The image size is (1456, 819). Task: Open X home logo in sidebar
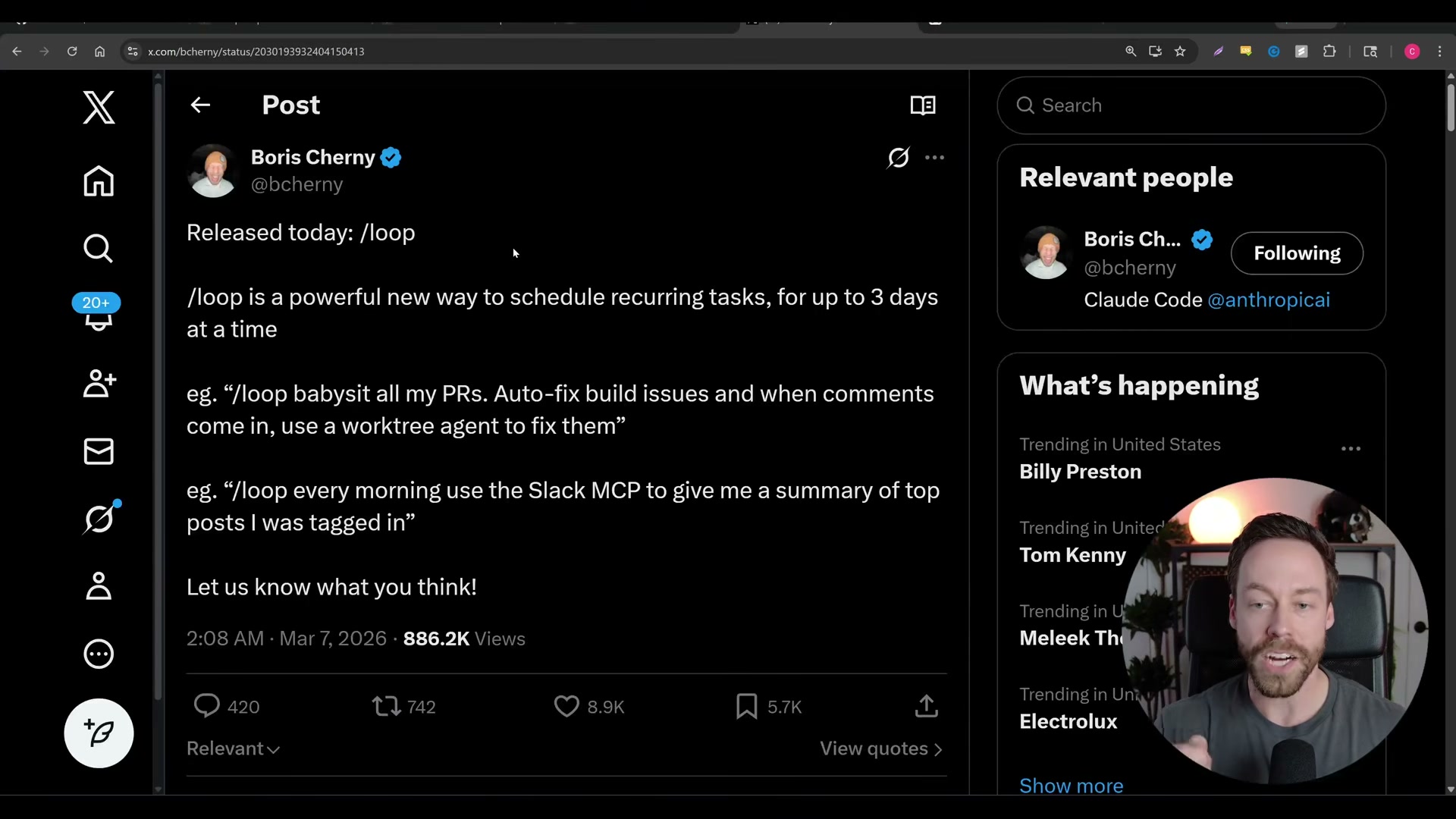pyautogui.click(x=99, y=107)
